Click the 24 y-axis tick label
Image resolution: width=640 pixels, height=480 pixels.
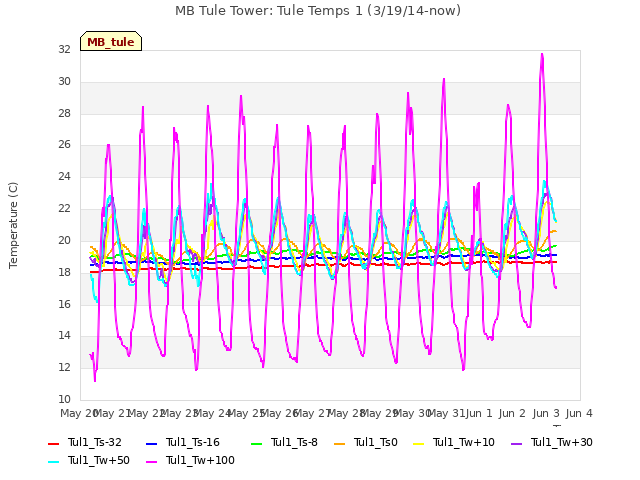point(64,176)
